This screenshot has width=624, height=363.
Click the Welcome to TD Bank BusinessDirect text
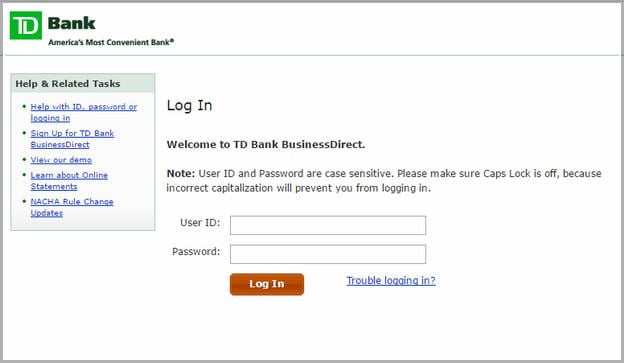point(266,144)
